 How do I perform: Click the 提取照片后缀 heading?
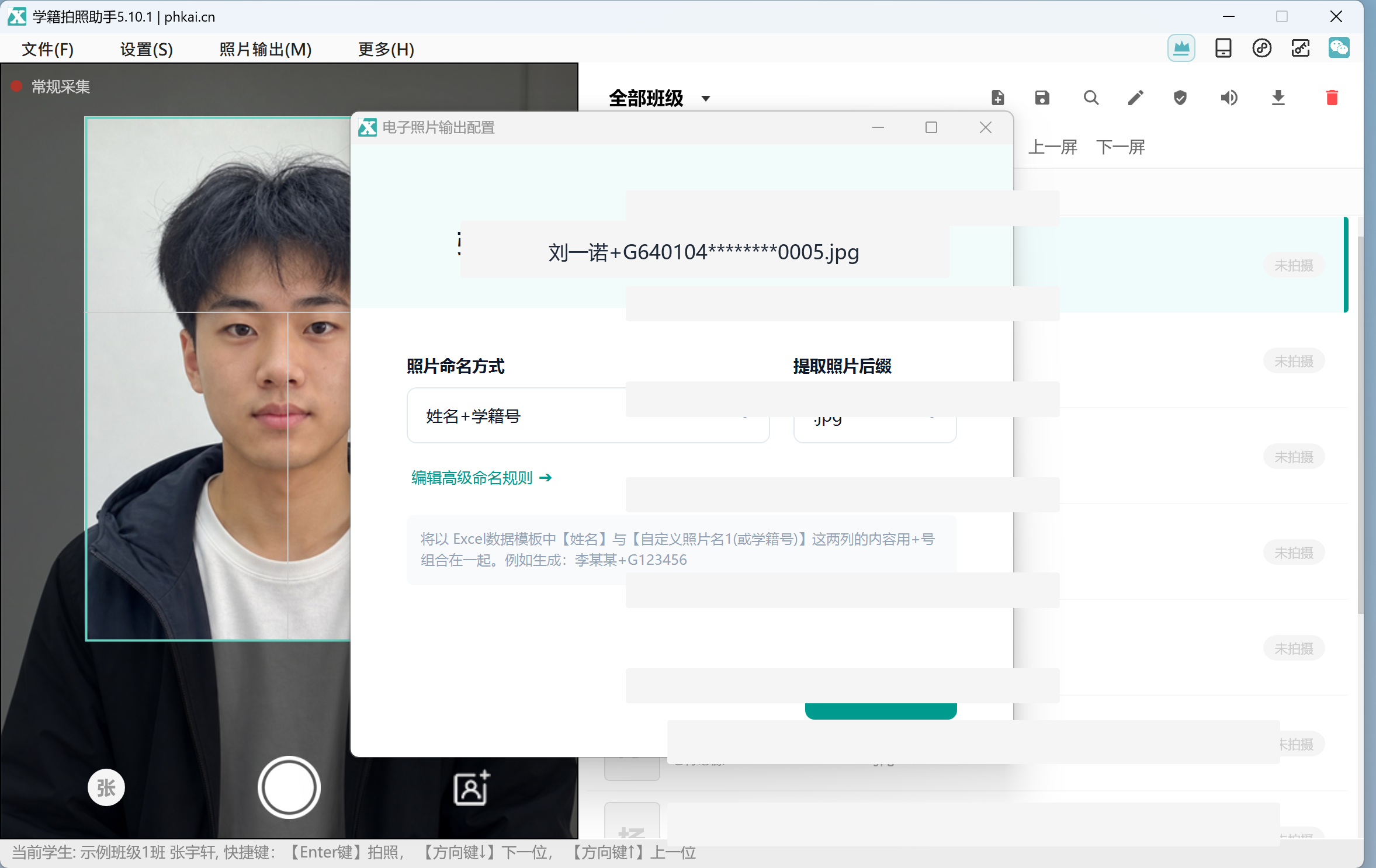(x=842, y=366)
